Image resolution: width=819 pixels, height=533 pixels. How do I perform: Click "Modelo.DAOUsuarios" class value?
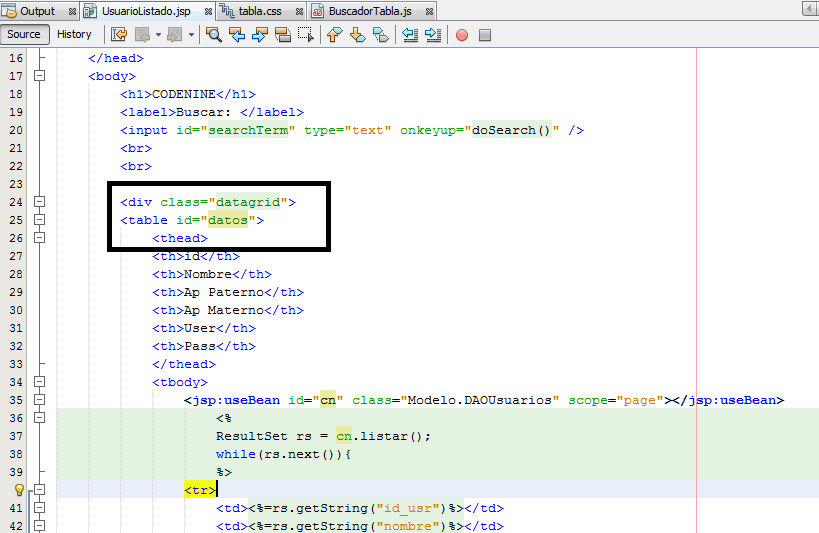tap(479, 400)
